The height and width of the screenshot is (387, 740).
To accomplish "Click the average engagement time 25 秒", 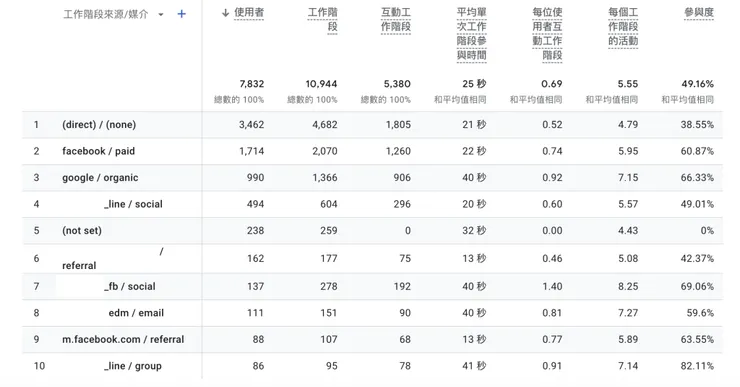I will (474, 84).
